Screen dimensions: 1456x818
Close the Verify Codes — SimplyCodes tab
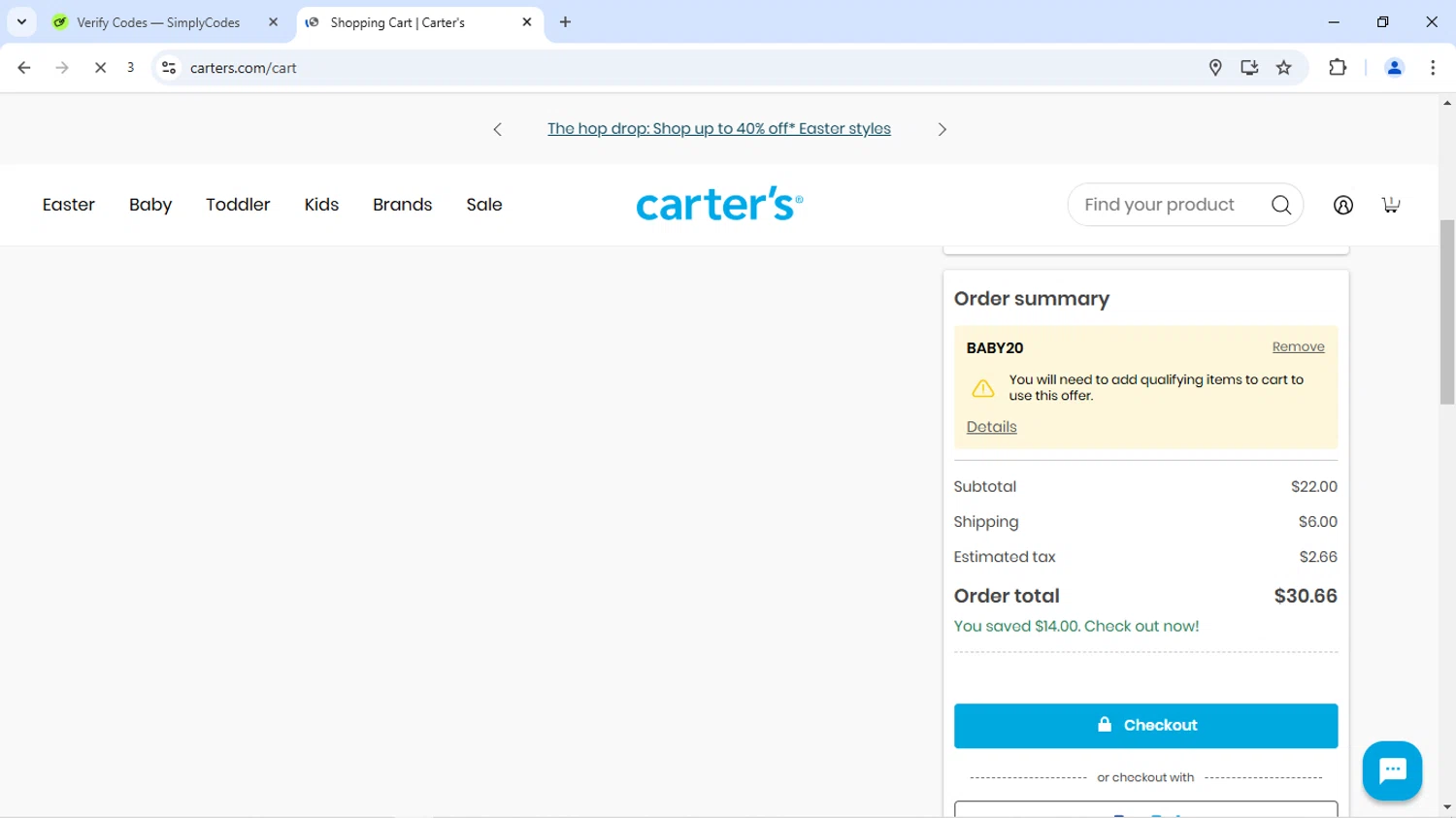273,22
